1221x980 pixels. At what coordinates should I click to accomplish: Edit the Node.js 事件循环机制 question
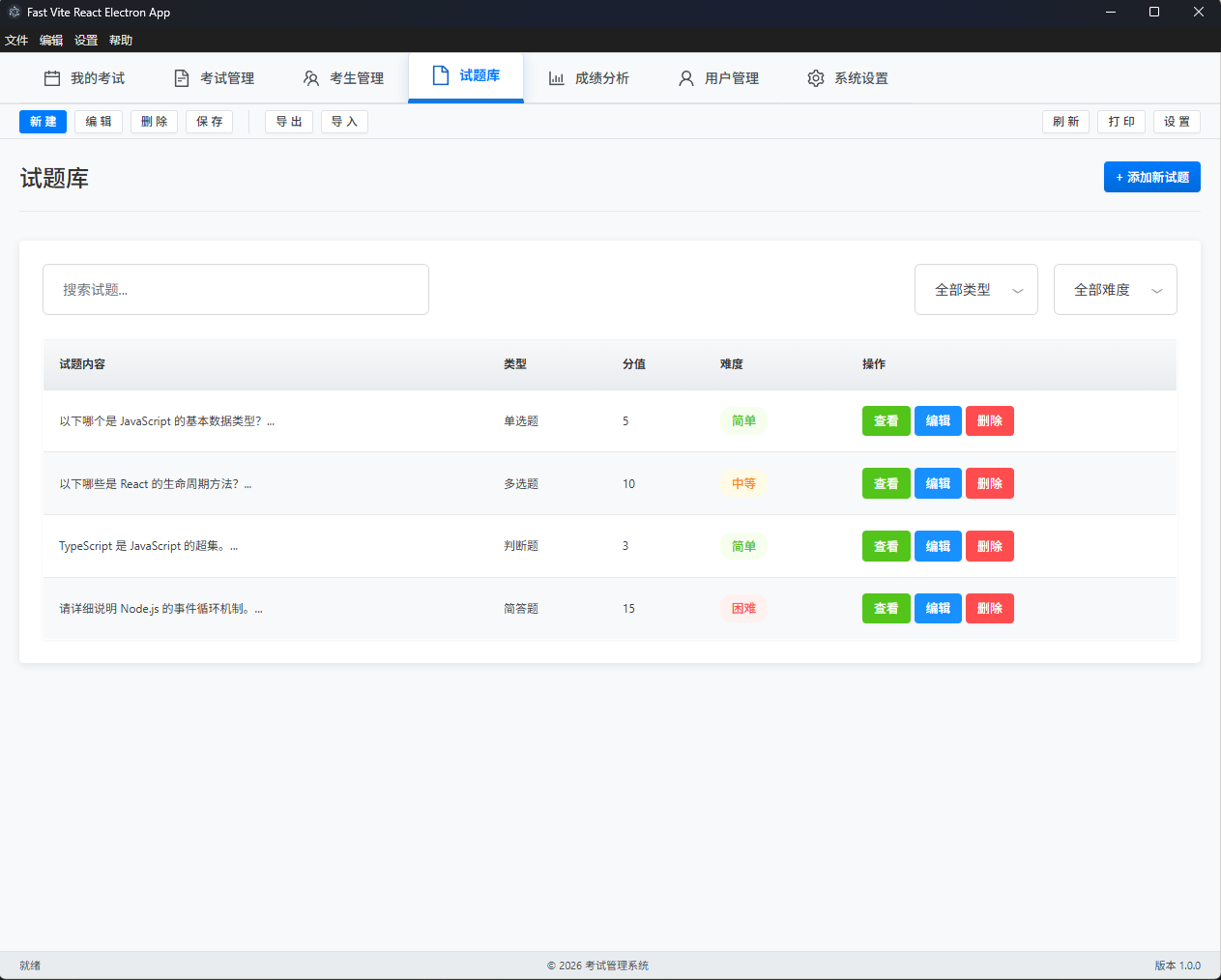(938, 609)
